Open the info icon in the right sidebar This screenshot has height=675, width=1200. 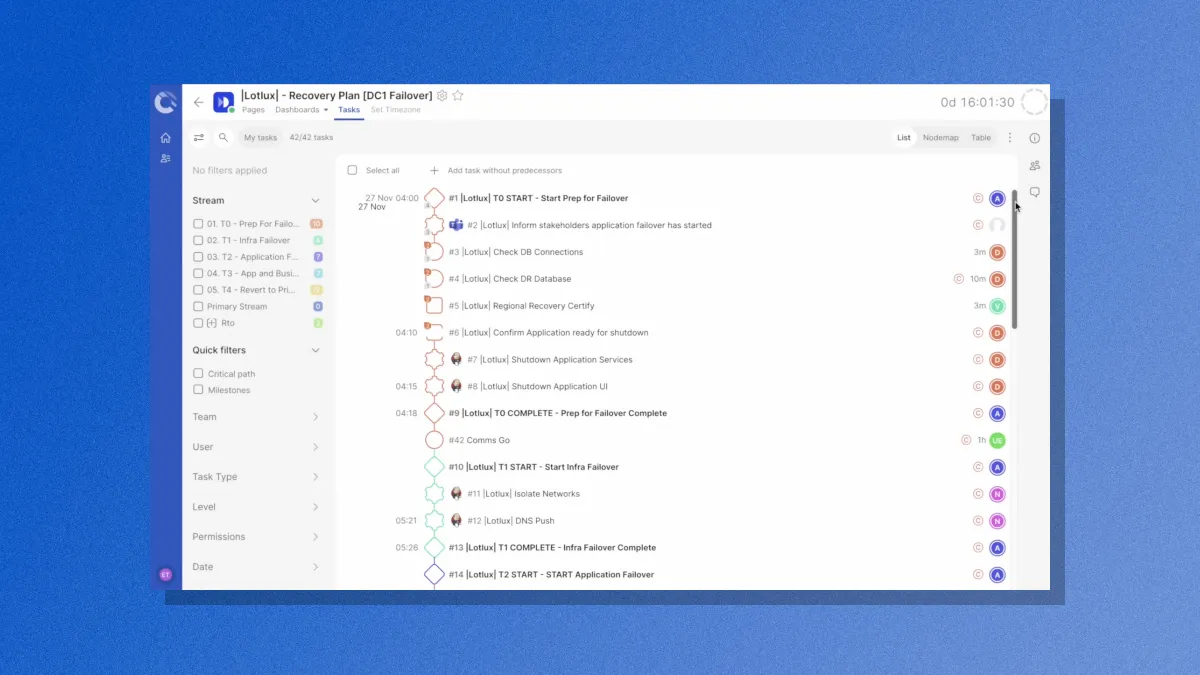point(1034,139)
